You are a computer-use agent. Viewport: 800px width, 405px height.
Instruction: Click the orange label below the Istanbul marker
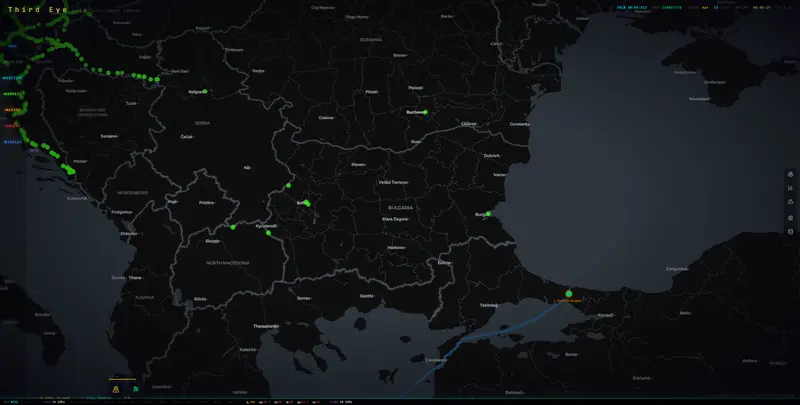click(x=568, y=301)
